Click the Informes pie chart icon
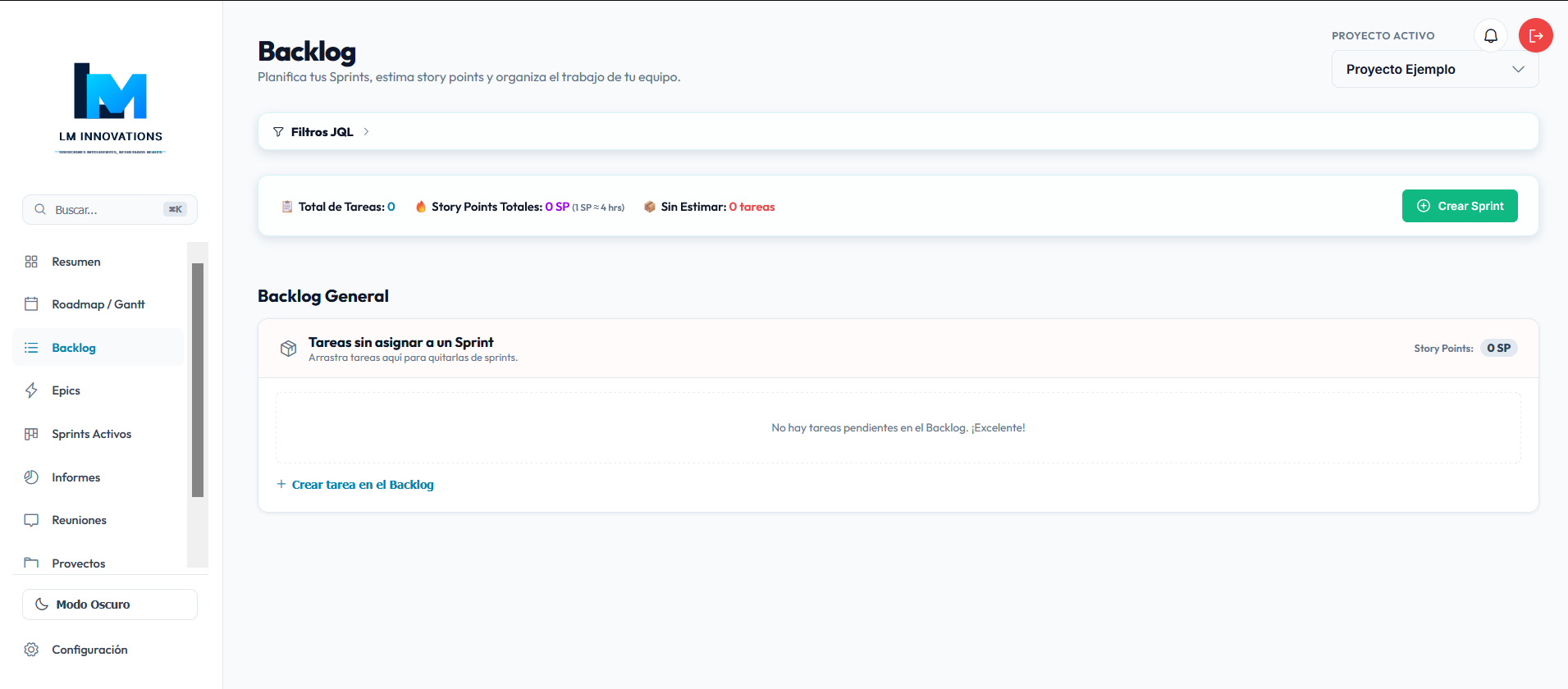 point(31,477)
